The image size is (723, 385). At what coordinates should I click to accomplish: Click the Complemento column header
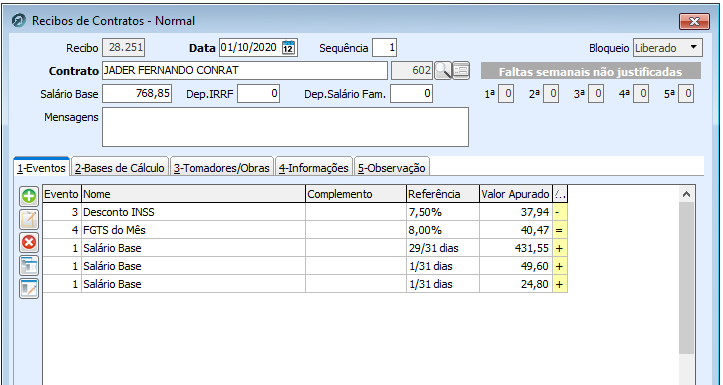click(356, 194)
